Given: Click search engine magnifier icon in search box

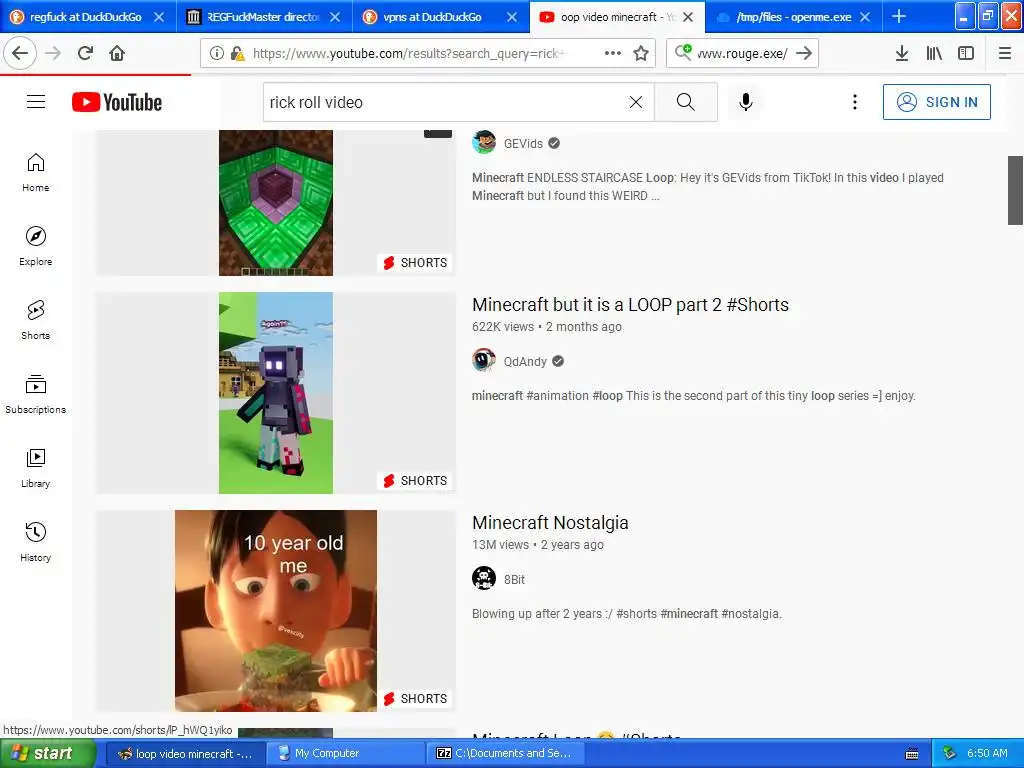Looking at the screenshot, I should [683, 52].
